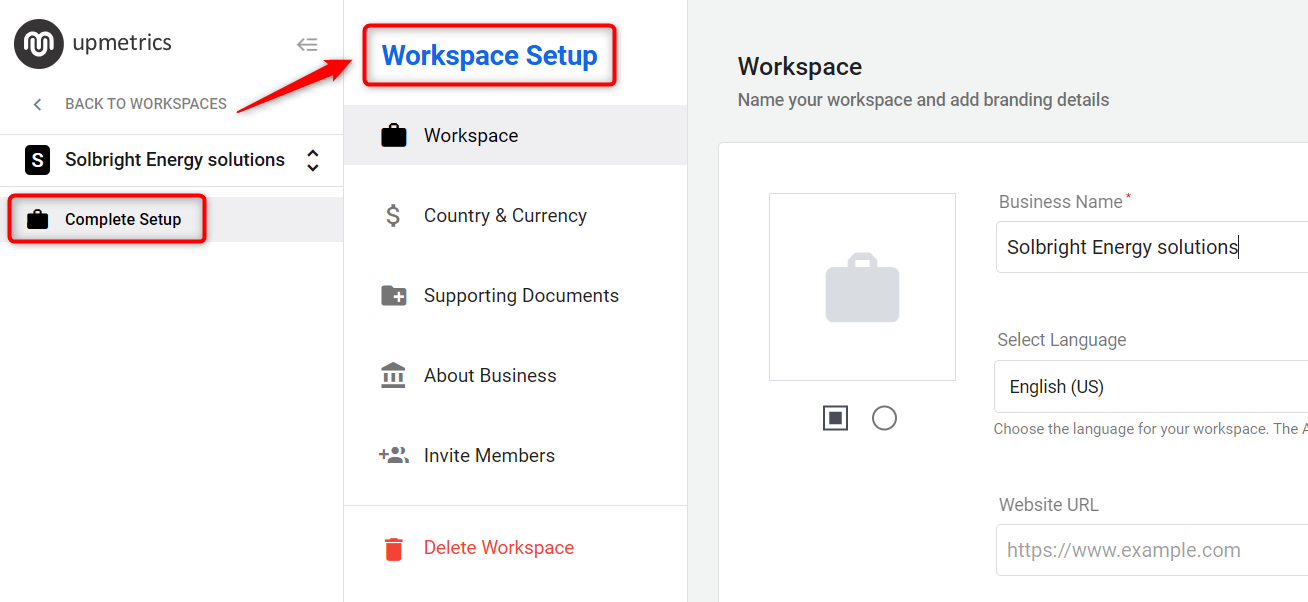Click the Complete Setup sidebar item
1308x602 pixels.
click(171, 219)
